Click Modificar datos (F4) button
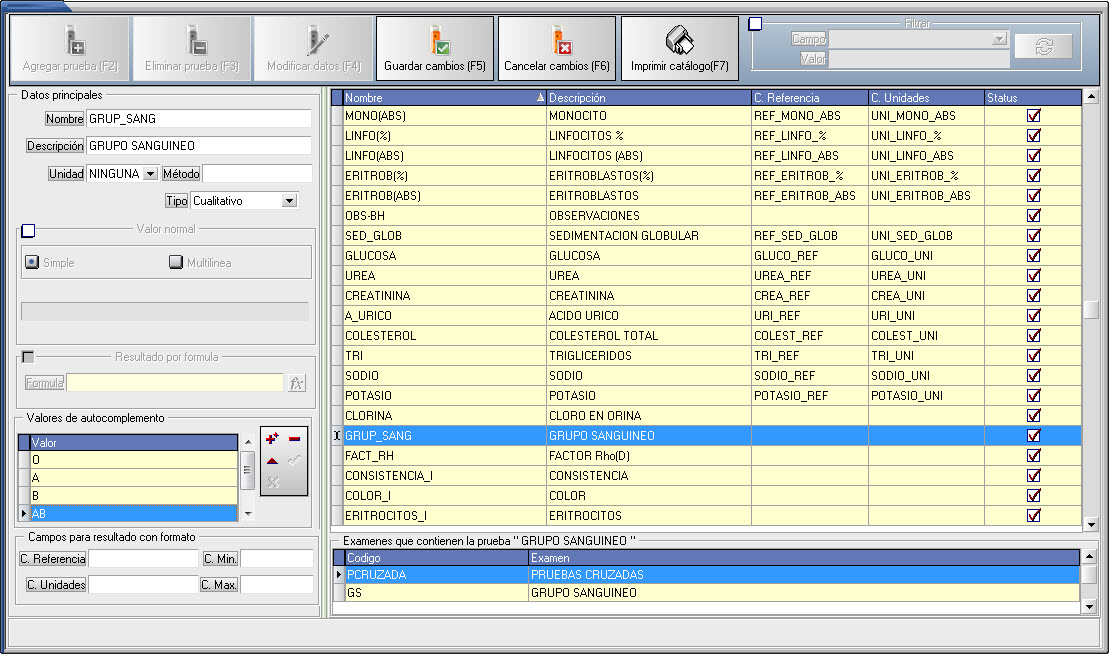1109x654 pixels. coord(314,48)
